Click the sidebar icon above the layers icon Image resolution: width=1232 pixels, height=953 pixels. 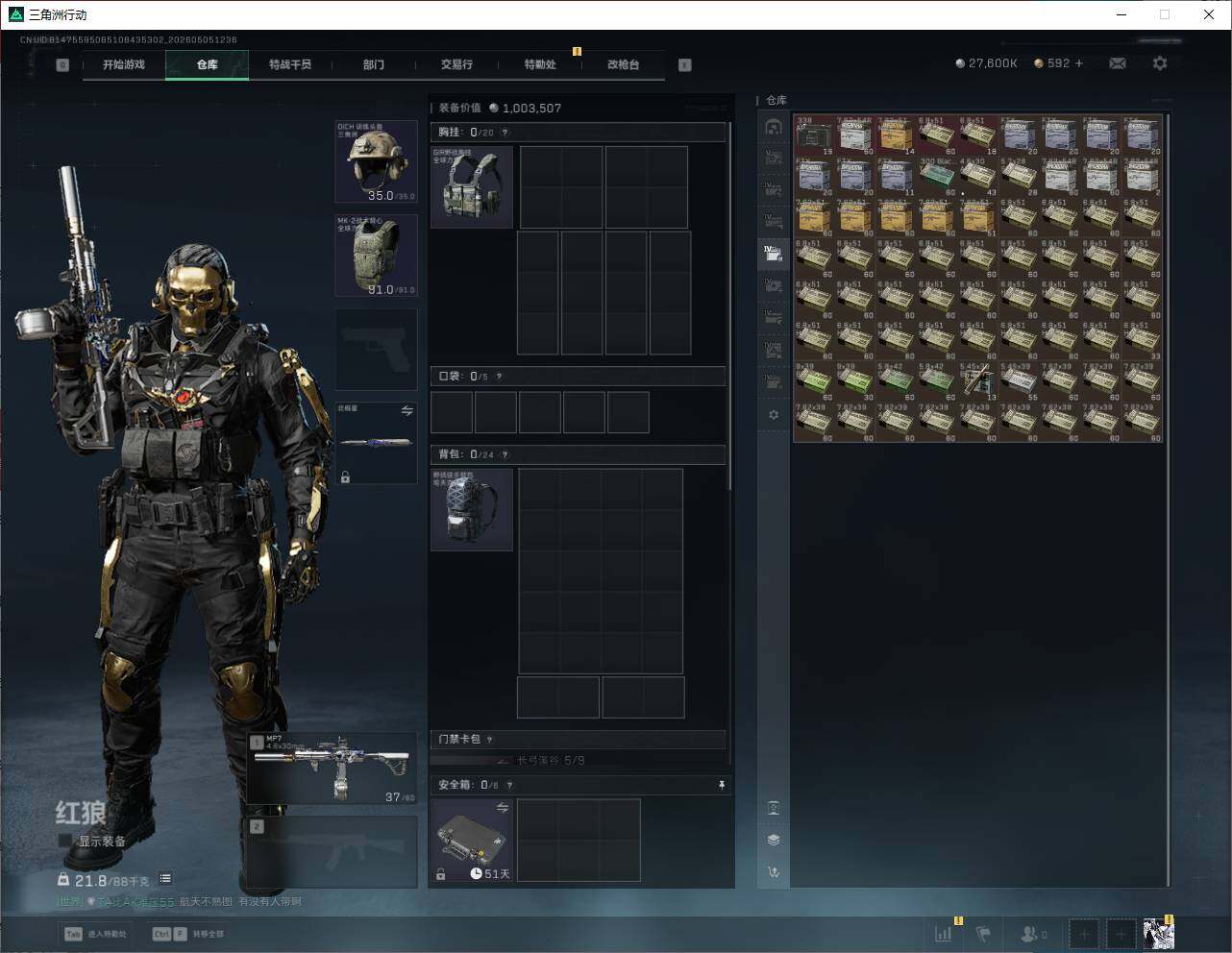(774, 808)
